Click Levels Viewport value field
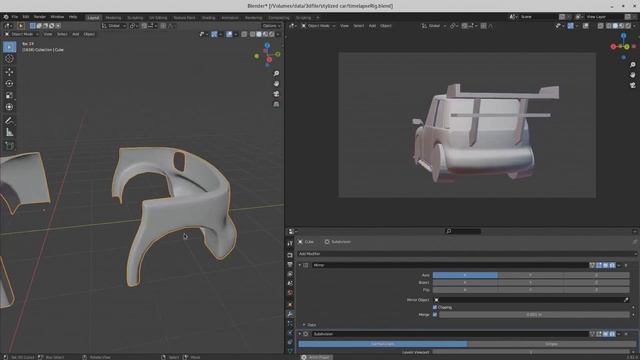This screenshot has width=640, height=360. 531,352
